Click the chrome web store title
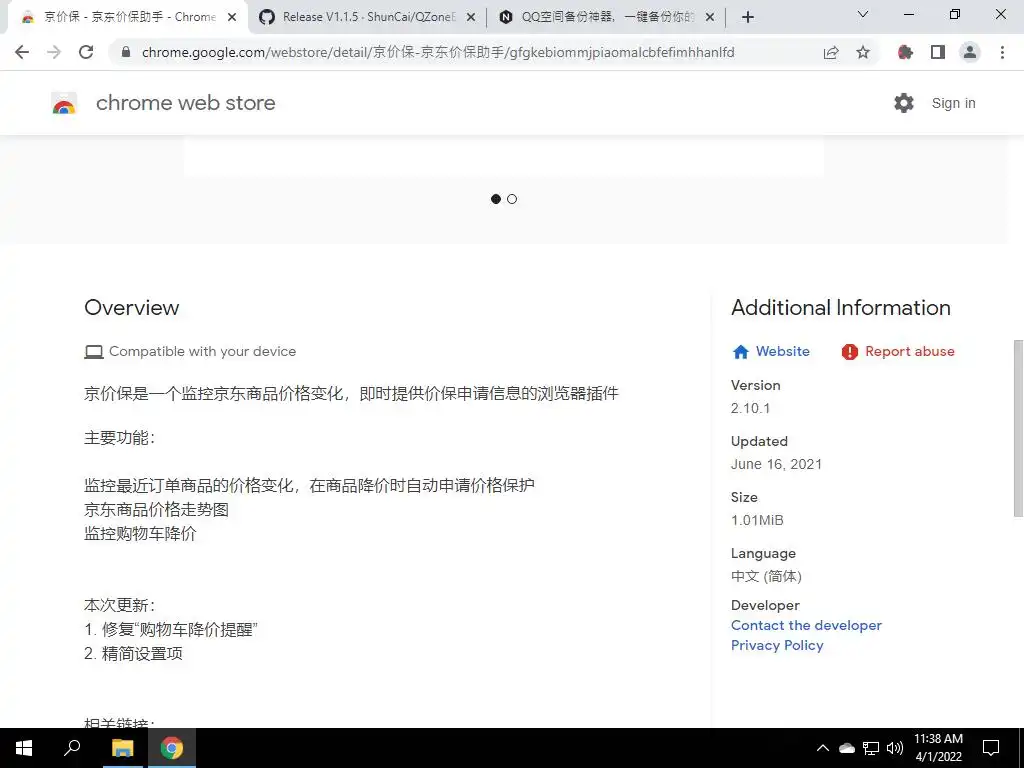1024x768 pixels. [185, 103]
